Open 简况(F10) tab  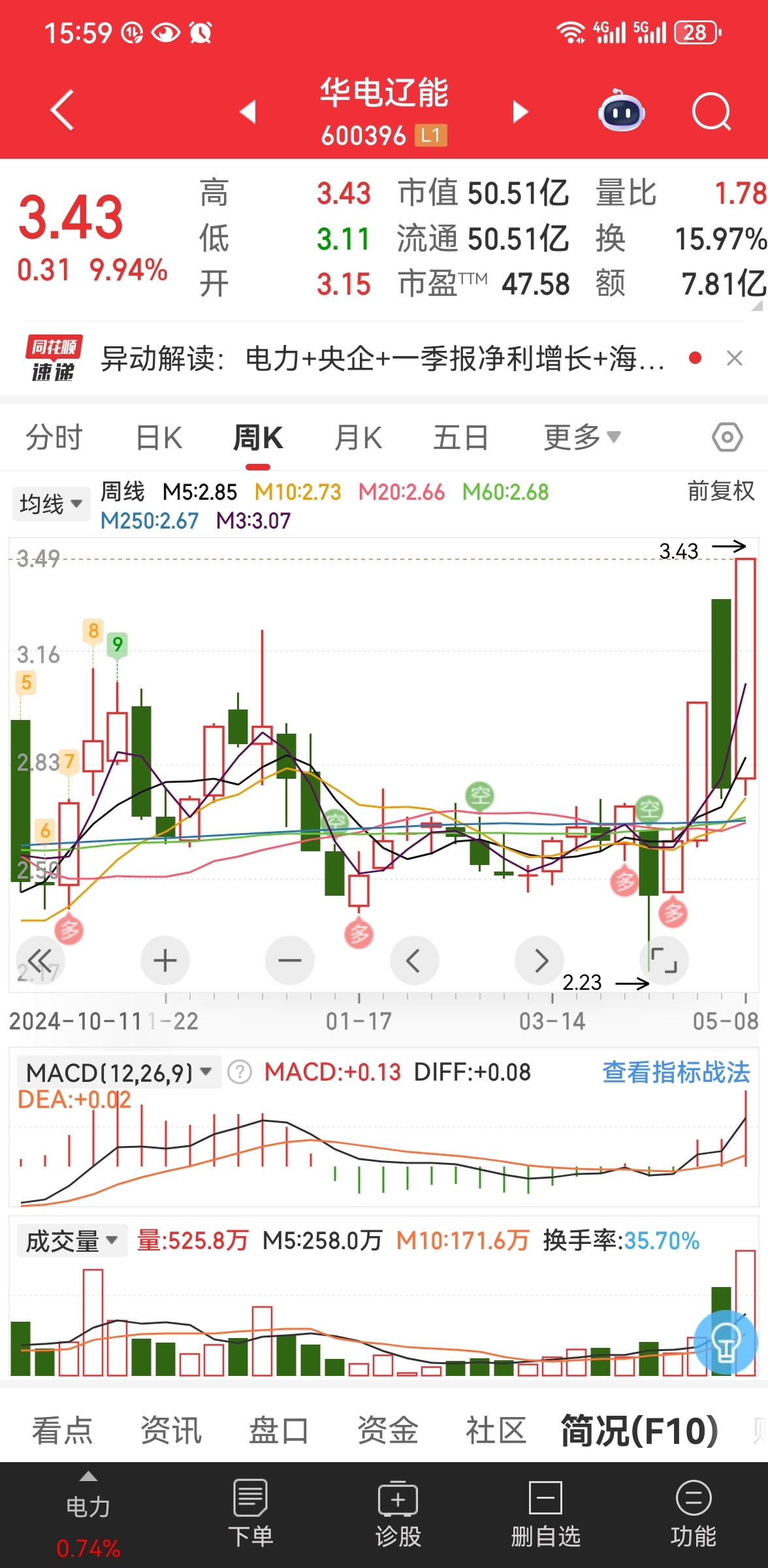(639, 1430)
